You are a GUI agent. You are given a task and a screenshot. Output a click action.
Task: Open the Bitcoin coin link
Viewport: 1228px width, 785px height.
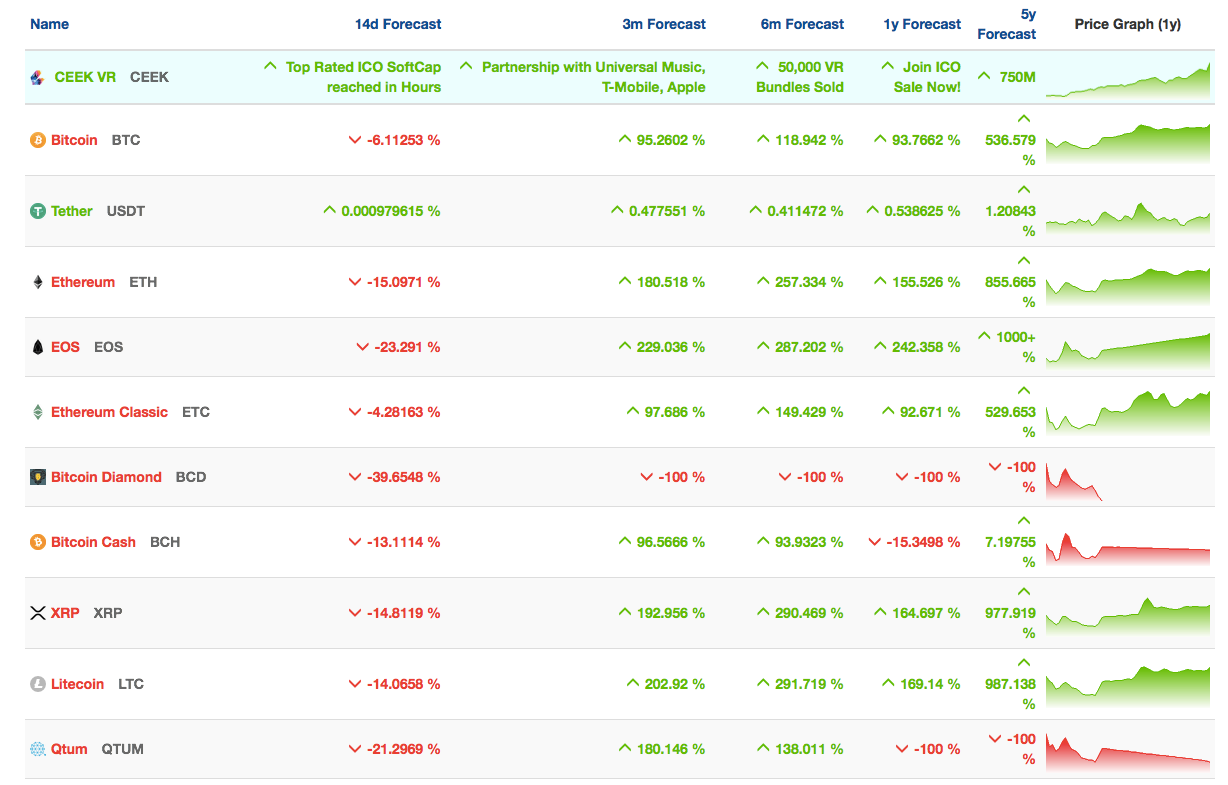click(74, 140)
